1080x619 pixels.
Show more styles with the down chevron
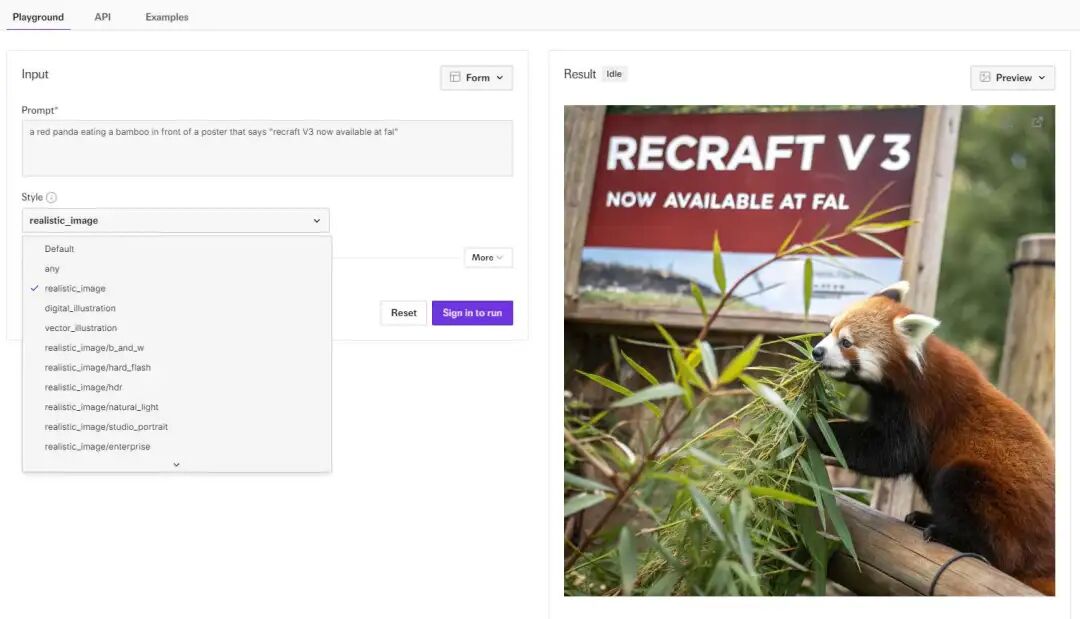(176, 465)
